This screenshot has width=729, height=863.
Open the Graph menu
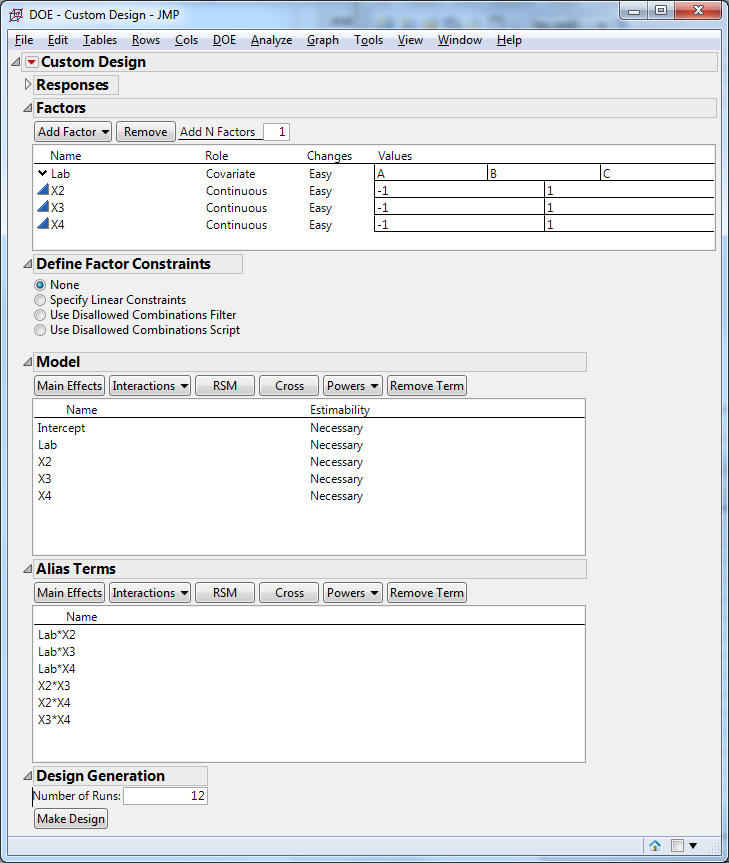pos(323,40)
